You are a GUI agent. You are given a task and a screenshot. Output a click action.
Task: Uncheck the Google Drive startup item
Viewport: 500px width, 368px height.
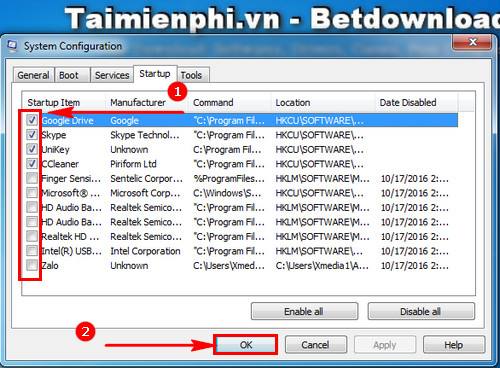32,120
